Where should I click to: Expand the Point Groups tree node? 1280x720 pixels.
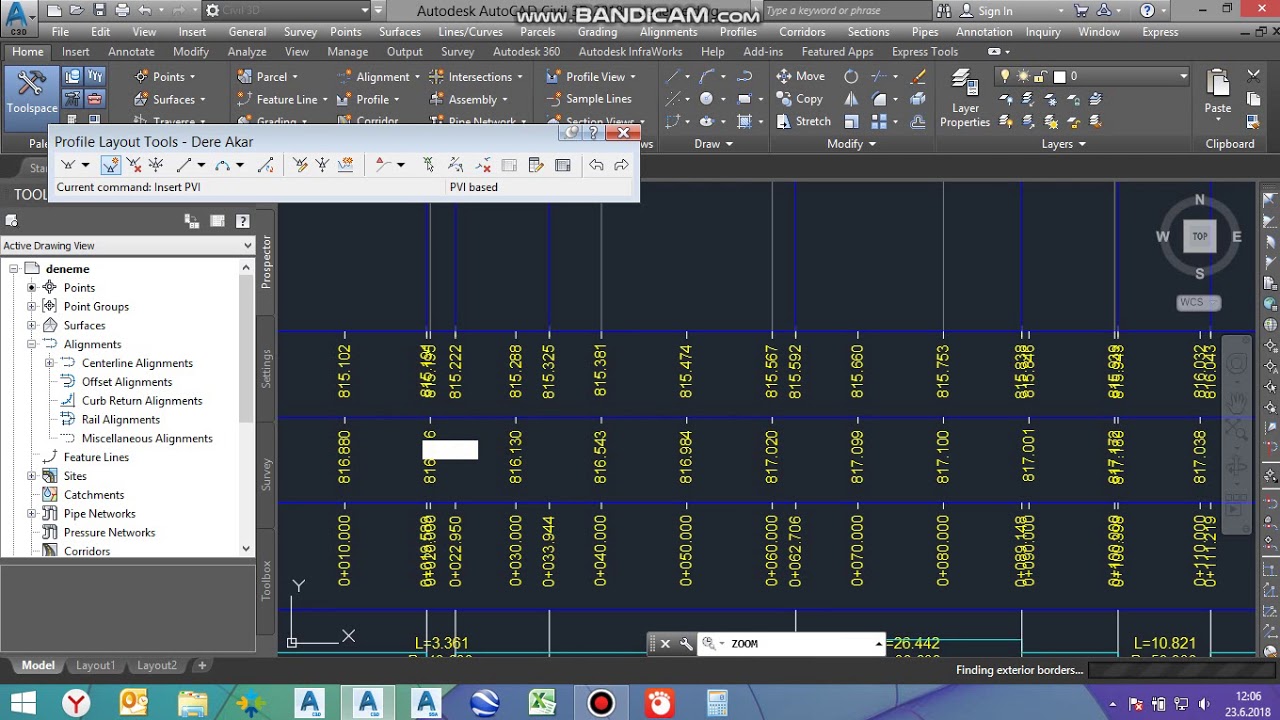pos(32,307)
